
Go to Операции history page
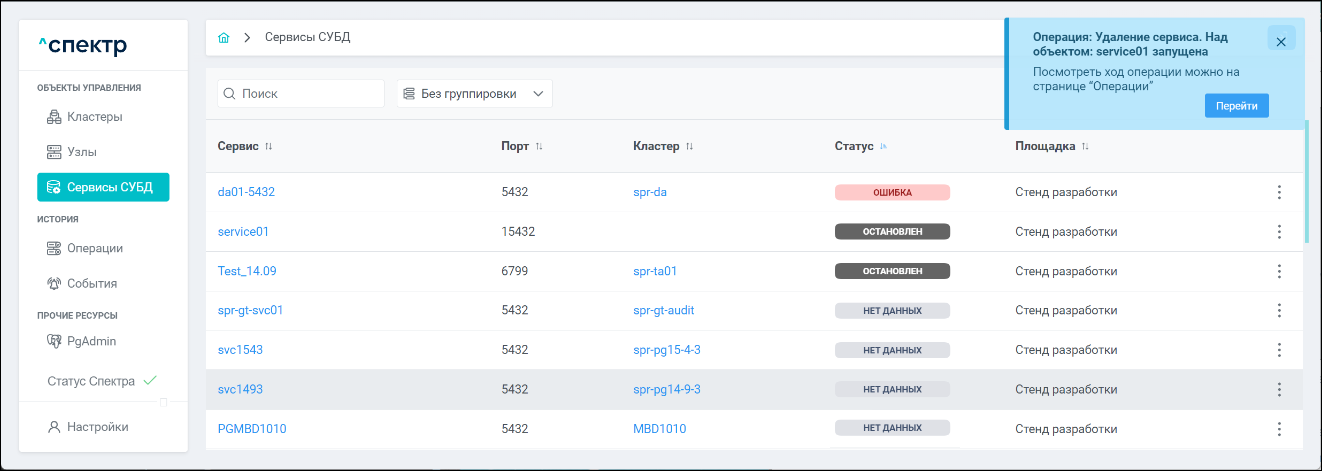(x=95, y=248)
